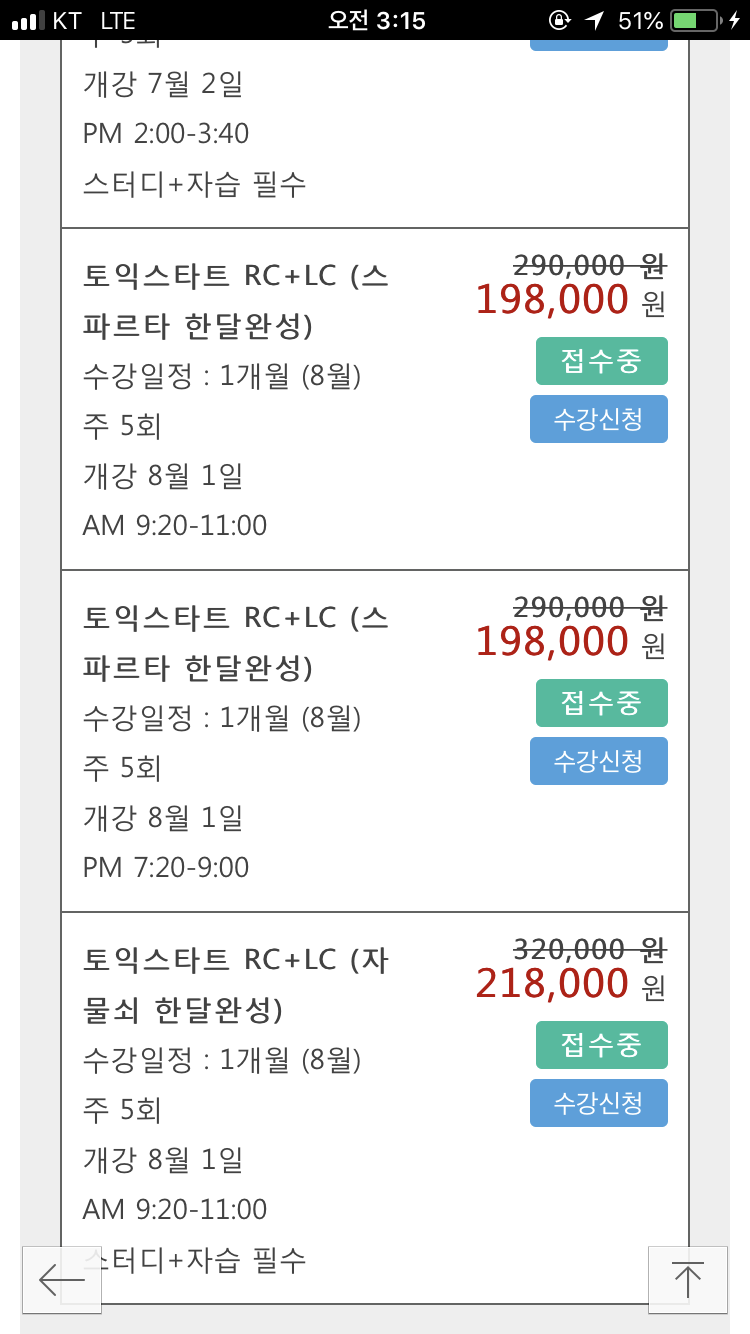Tap the 오전 3:15 clock in status bar

point(376,20)
